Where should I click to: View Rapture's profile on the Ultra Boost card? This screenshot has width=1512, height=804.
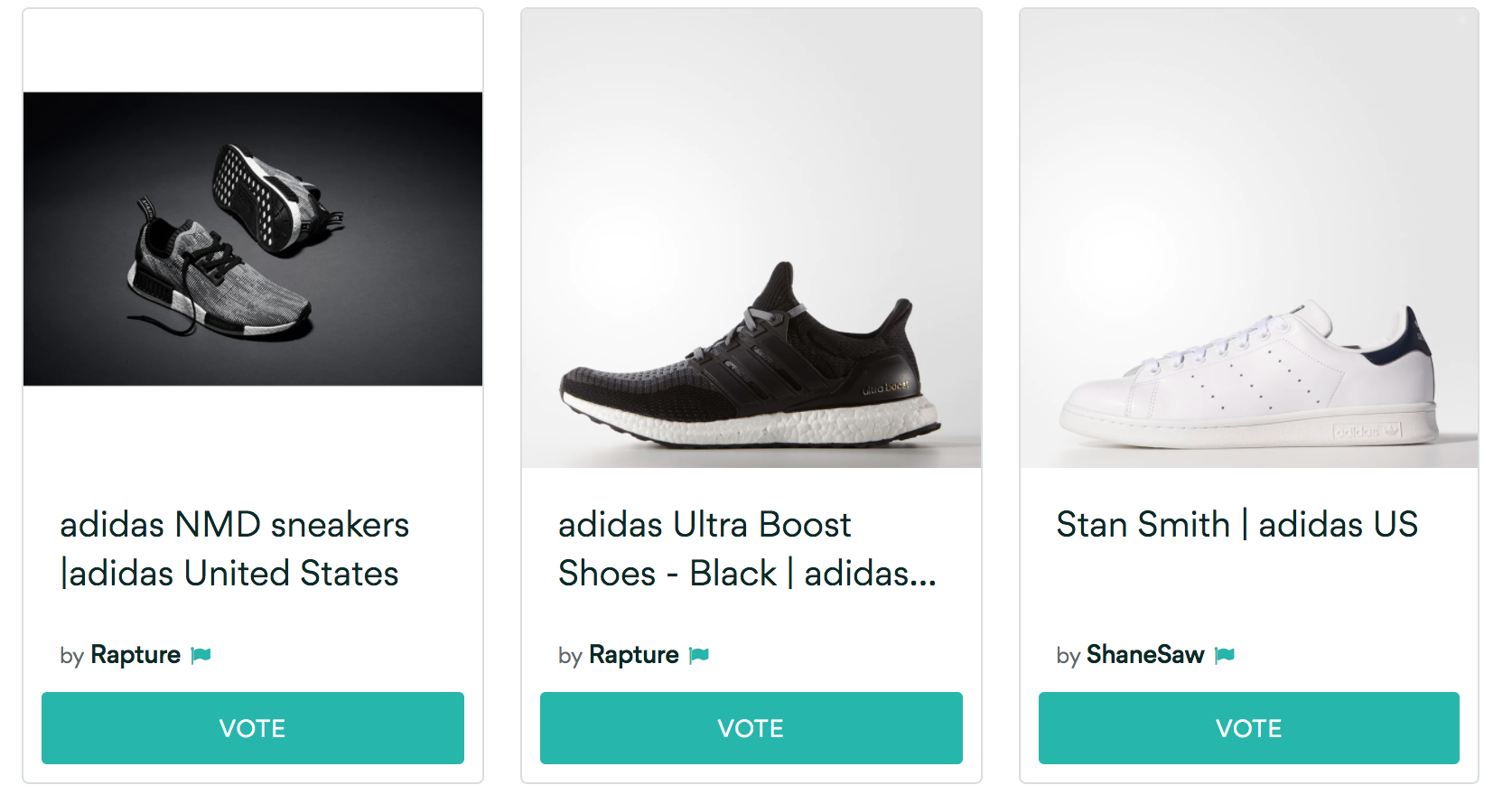(633, 655)
